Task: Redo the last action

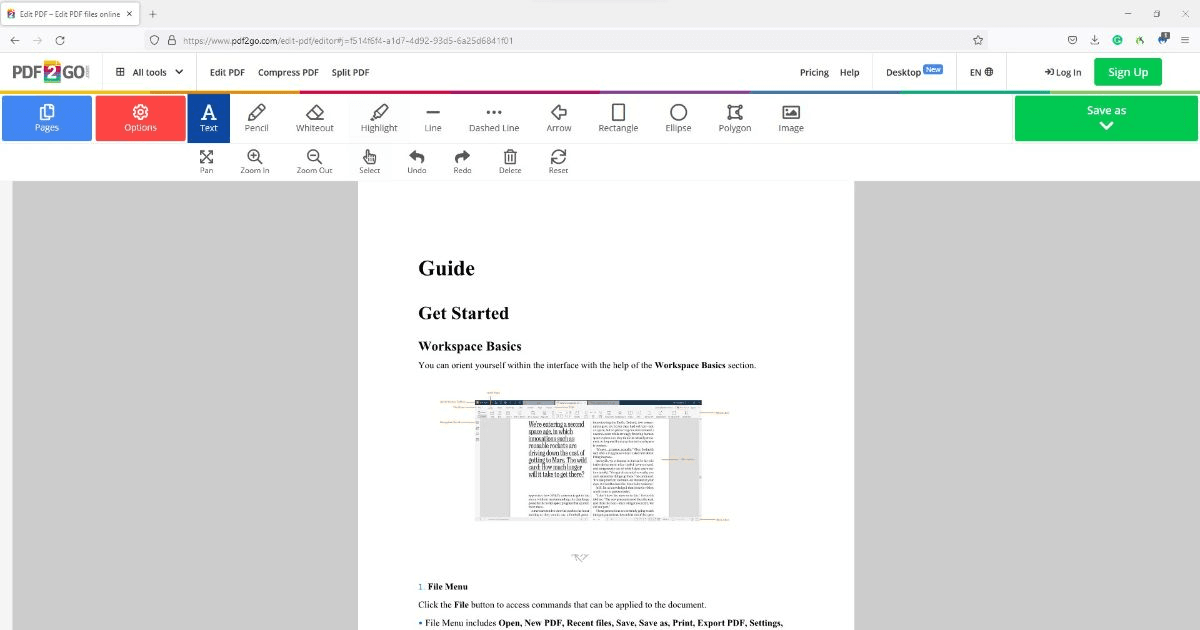Action: click(x=462, y=161)
